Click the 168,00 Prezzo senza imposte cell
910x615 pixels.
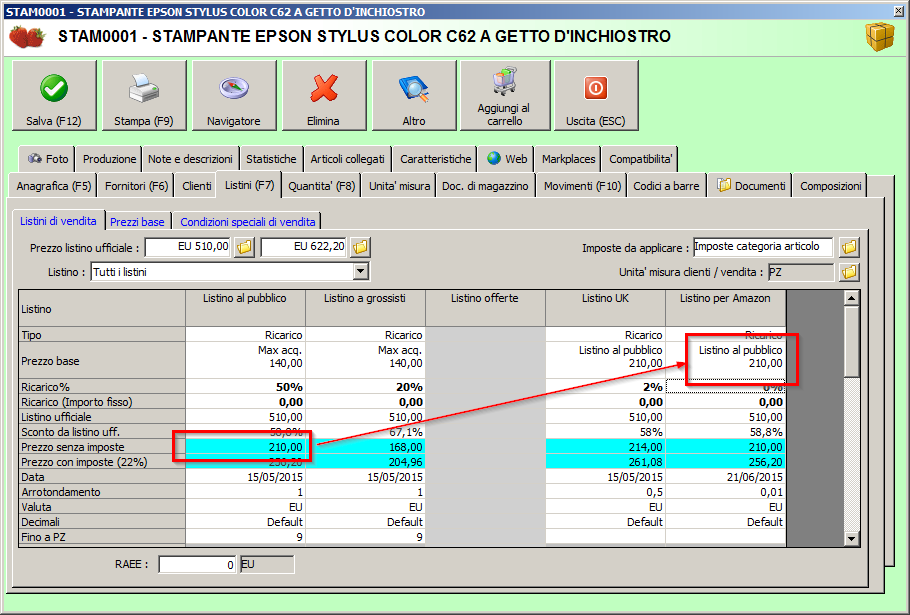click(x=365, y=447)
